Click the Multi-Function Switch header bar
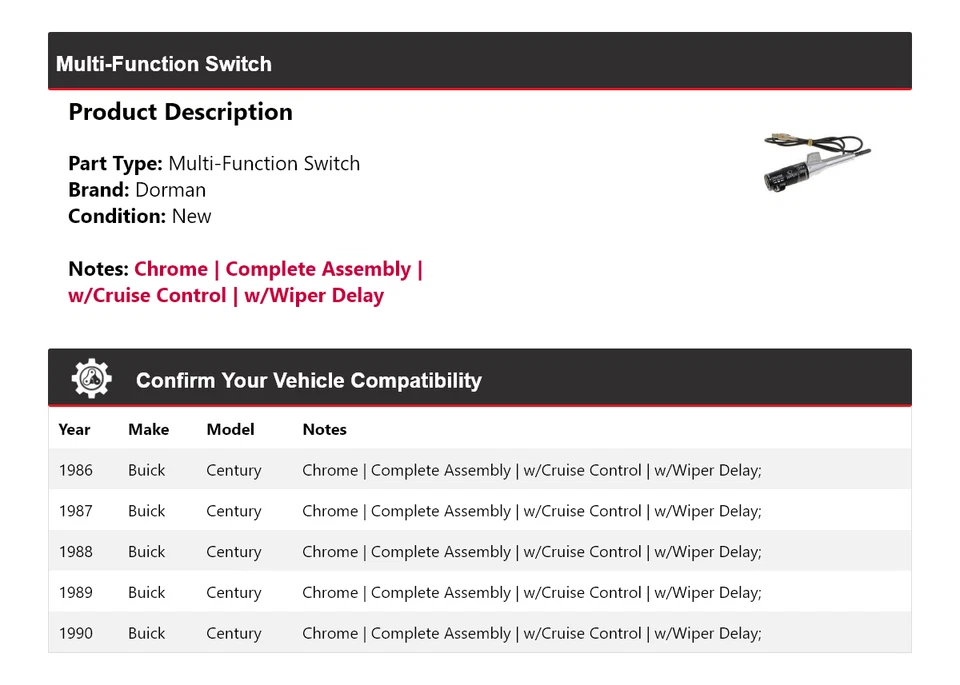The height and width of the screenshot is (685, 960). (x=480, y=62)
